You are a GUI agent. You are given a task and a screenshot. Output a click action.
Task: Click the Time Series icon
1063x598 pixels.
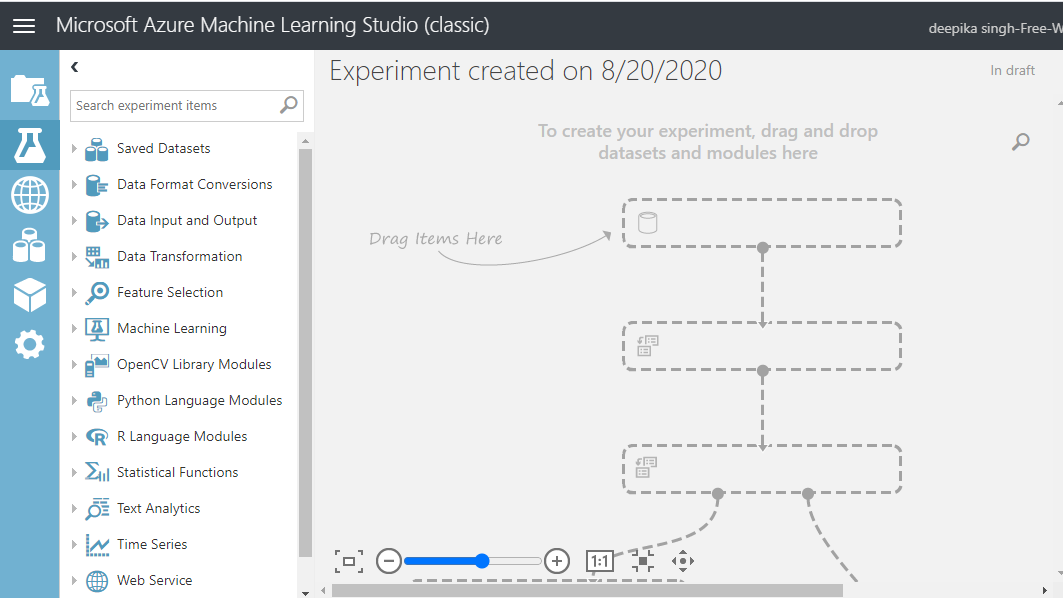point(96,545)
